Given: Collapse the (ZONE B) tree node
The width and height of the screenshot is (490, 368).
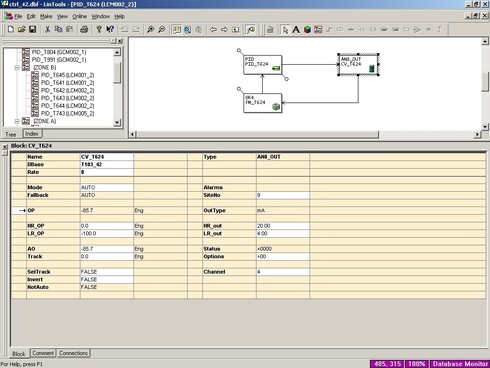Looking at the screenshot, I should (17, 67).
